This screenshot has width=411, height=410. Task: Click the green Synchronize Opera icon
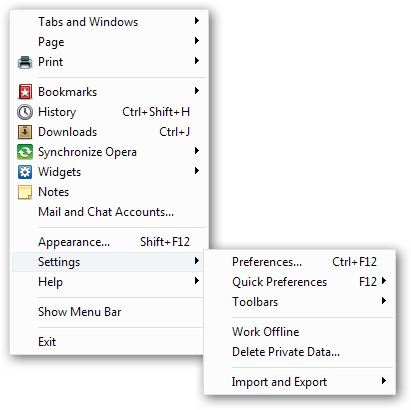point(25,152)
